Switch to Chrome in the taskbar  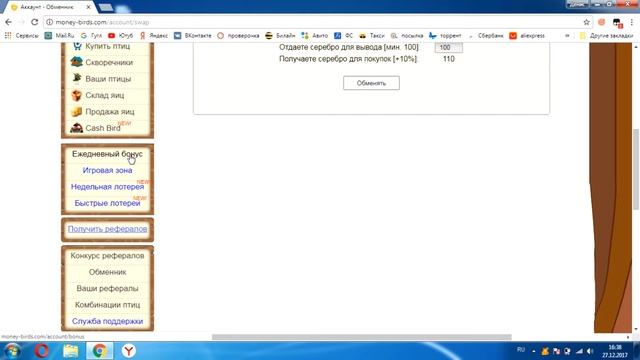point(100,351)
